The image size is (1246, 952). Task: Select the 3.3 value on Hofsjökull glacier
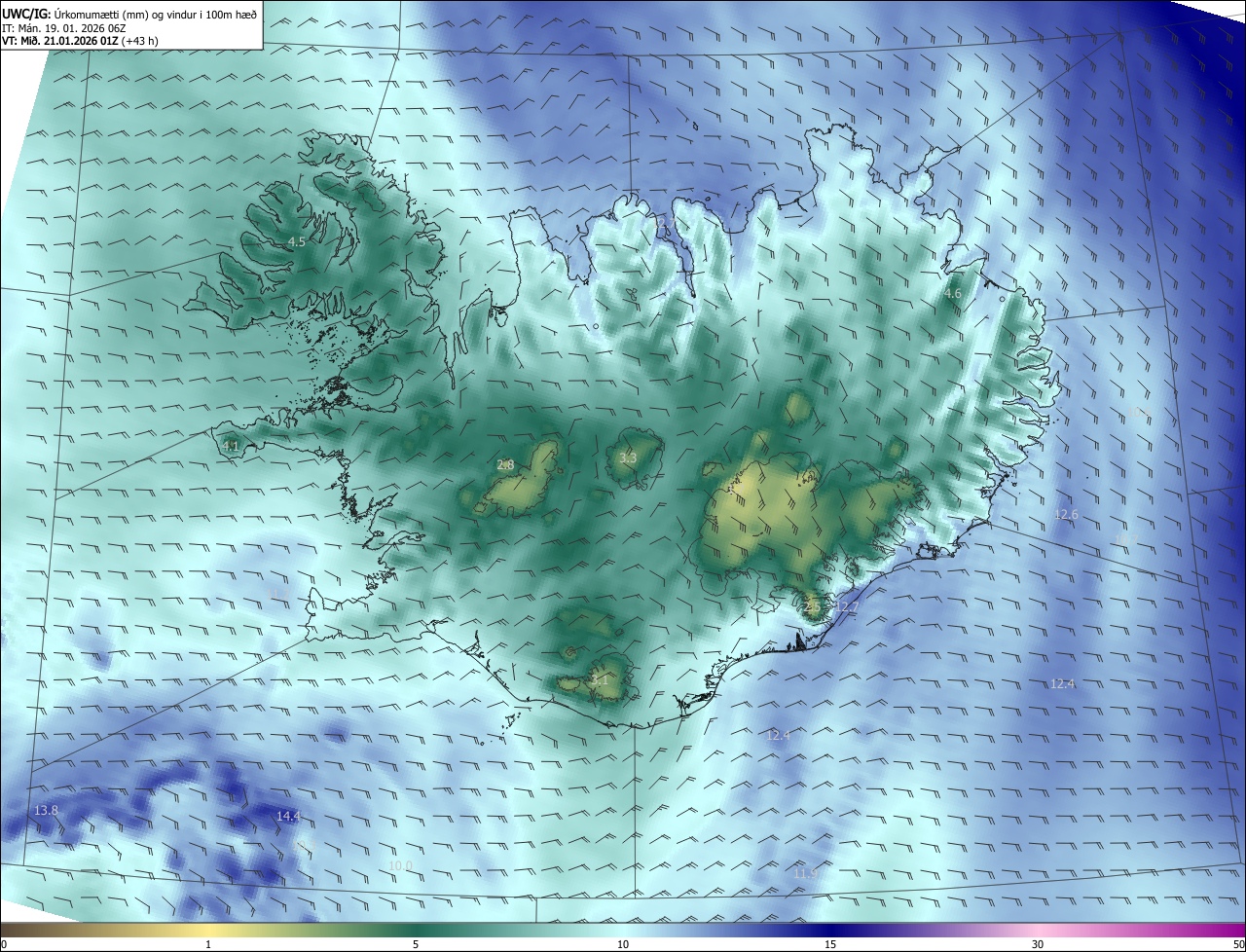(x=628, y=458)
